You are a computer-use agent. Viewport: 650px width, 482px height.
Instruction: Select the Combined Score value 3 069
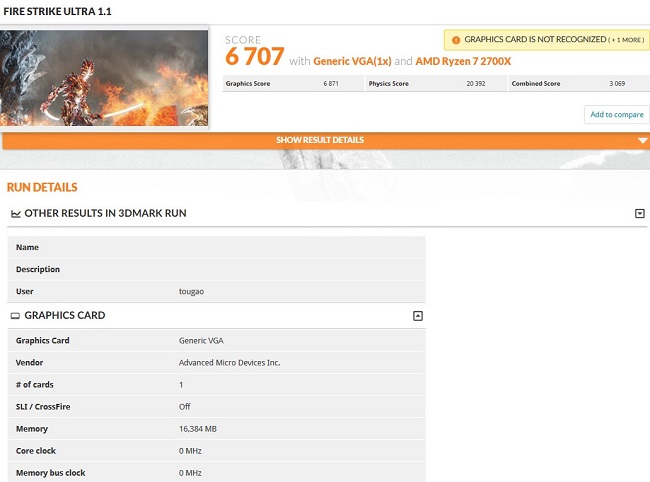coord(617,83)
